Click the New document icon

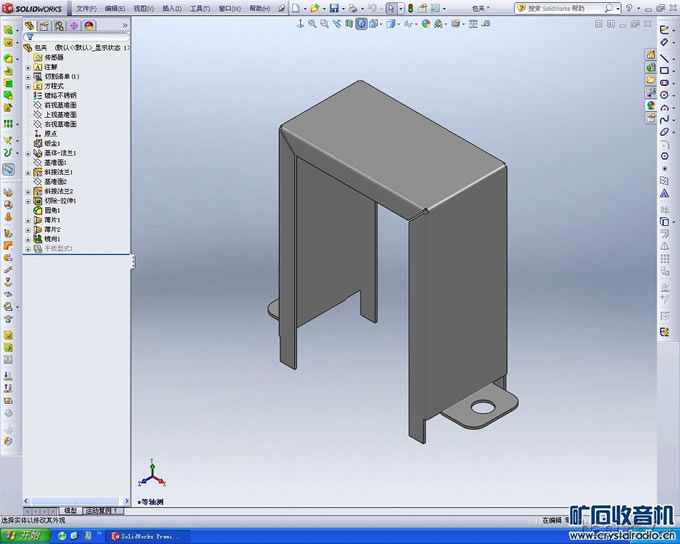[x=295, y=8]
